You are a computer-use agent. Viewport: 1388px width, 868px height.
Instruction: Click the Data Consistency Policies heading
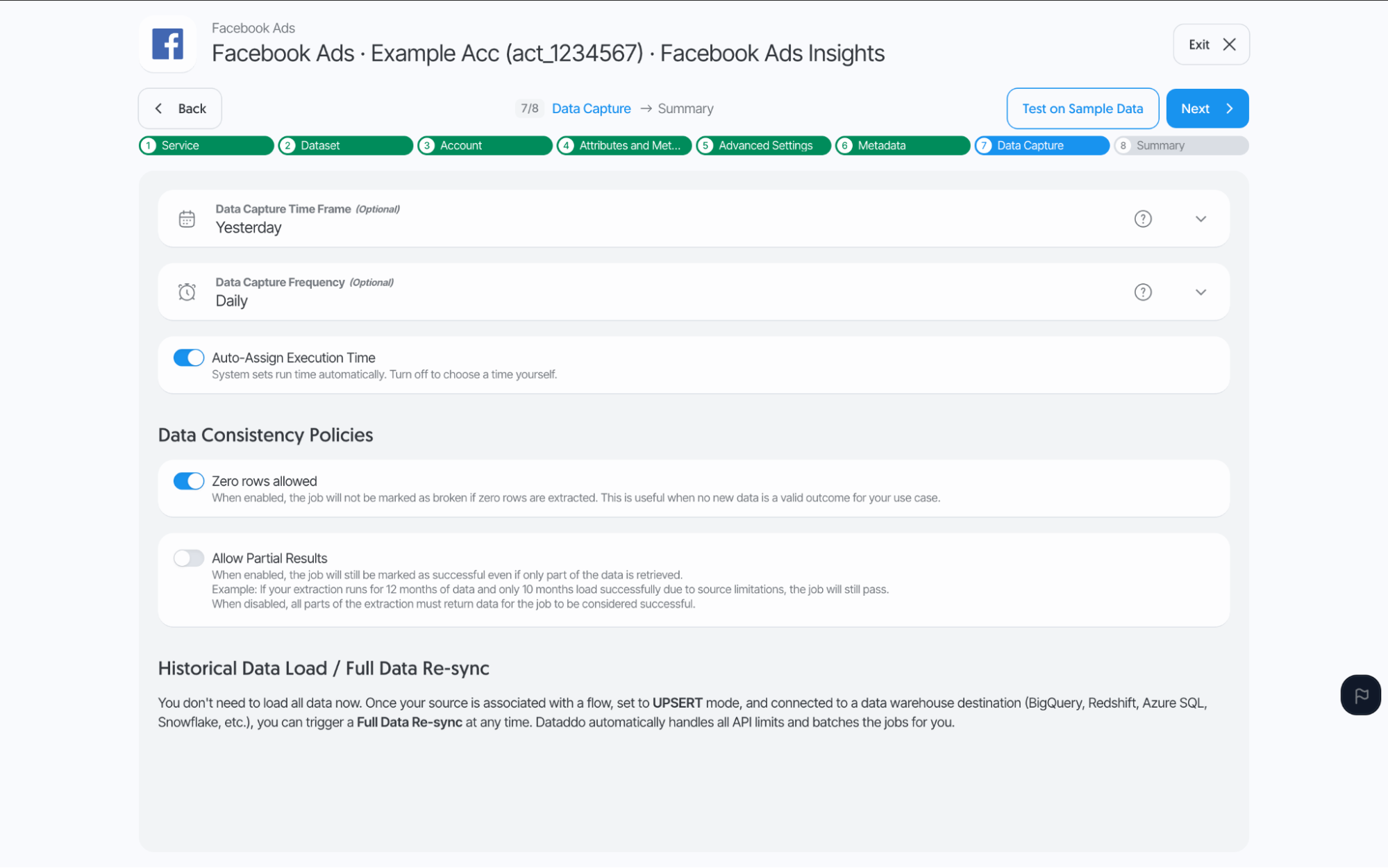pos(265,435)
